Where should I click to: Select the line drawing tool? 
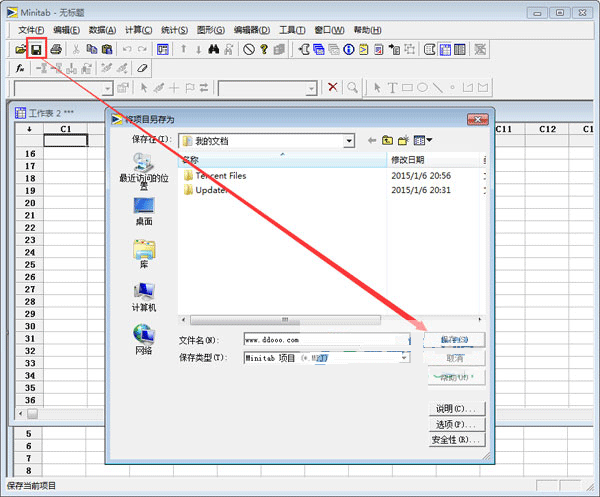pyautogui.click(x=437, y=88)
